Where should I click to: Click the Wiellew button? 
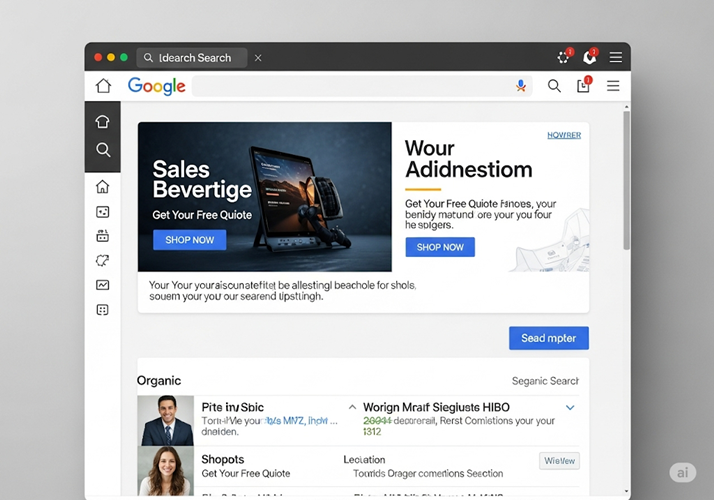click(x=559, y=461)
